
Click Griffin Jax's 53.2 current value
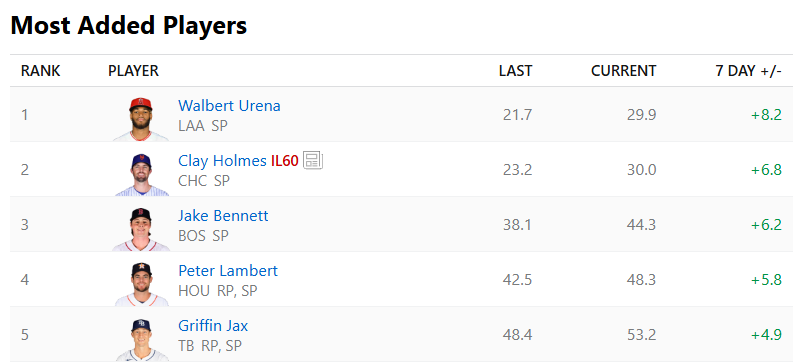(641, 335)
